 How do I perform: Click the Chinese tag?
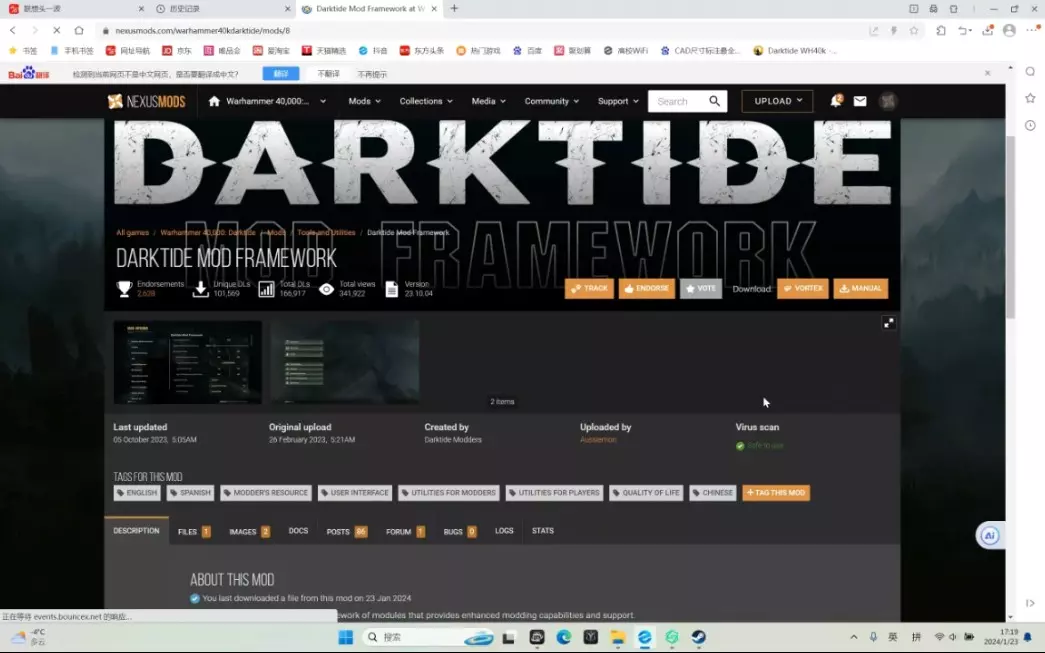click(x=712, y=493)
